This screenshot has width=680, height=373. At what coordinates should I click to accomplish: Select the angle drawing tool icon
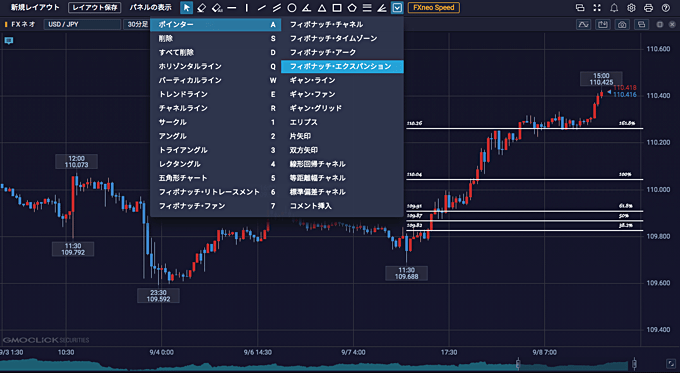click(307, 8)
